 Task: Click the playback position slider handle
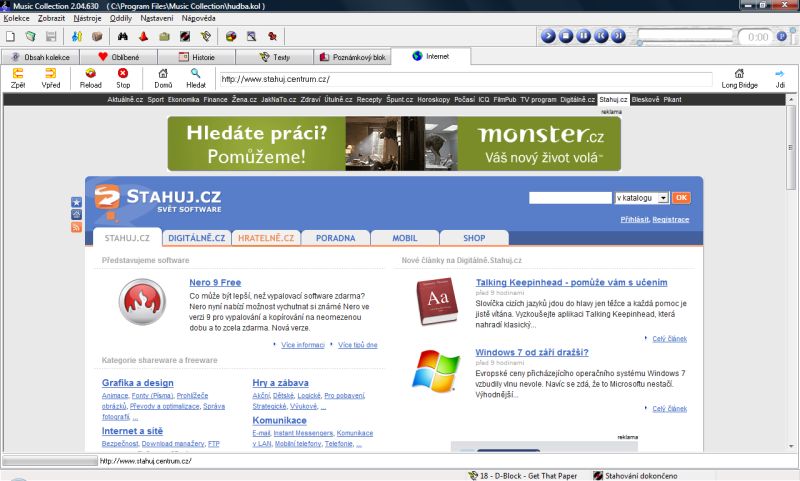pos(639,42)
